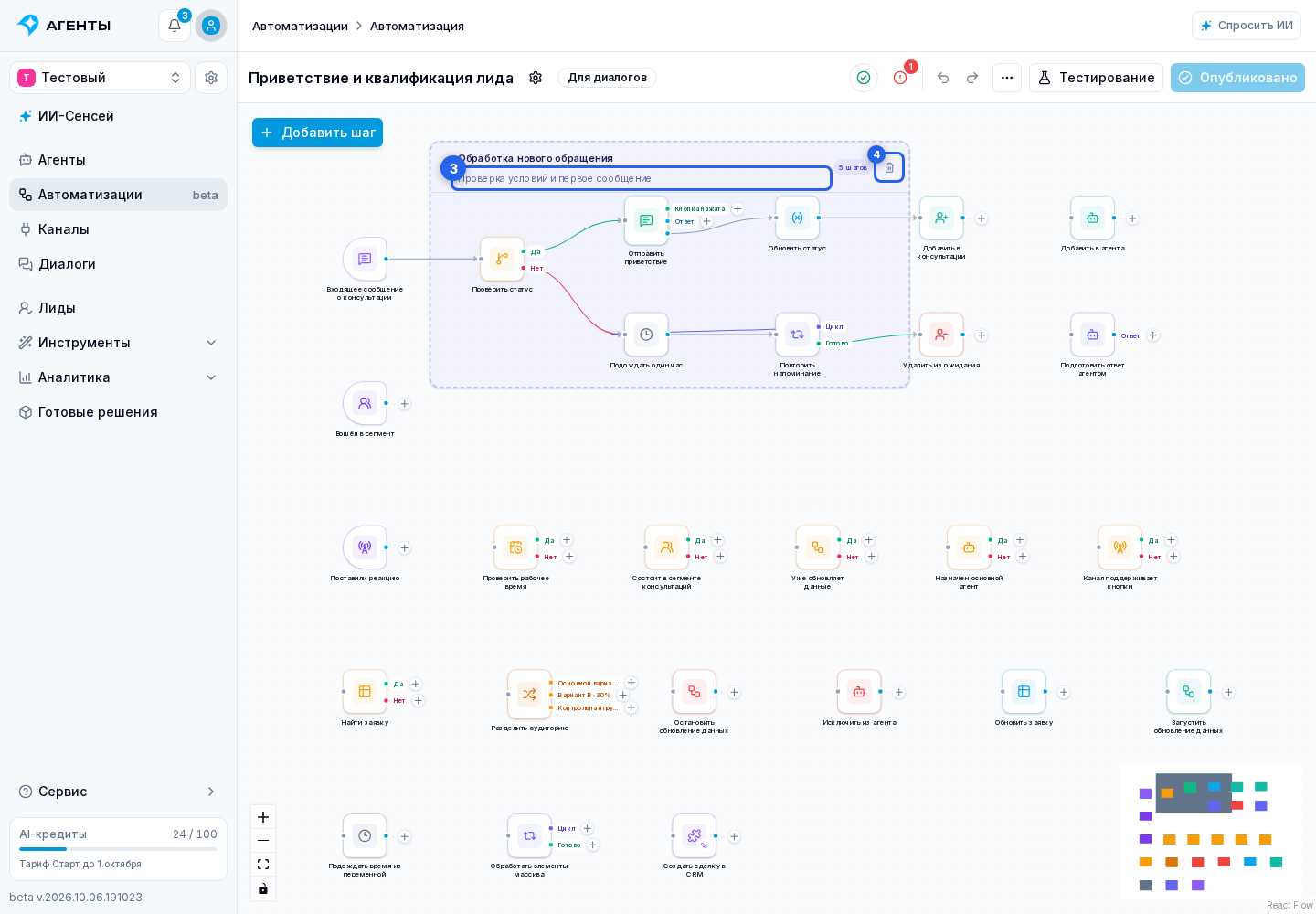Open automation settings gear next to title

tap(536, 78)
